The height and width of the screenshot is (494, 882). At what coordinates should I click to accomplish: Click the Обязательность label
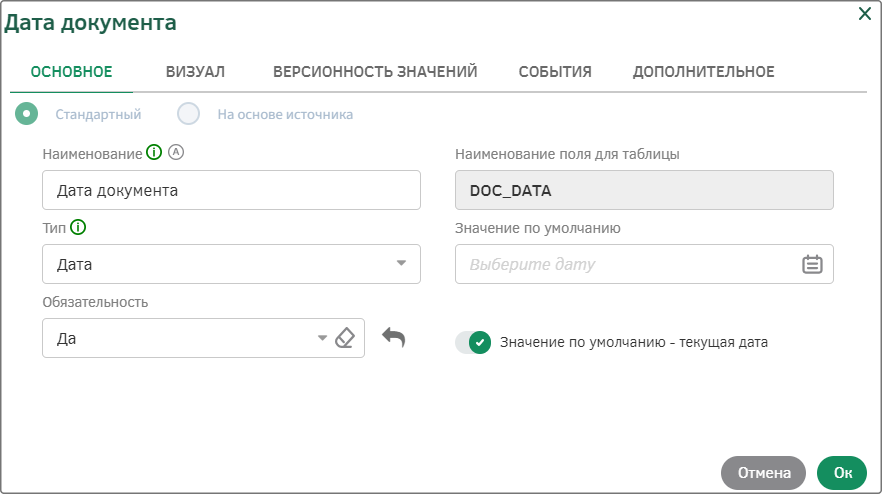point(95,302)
